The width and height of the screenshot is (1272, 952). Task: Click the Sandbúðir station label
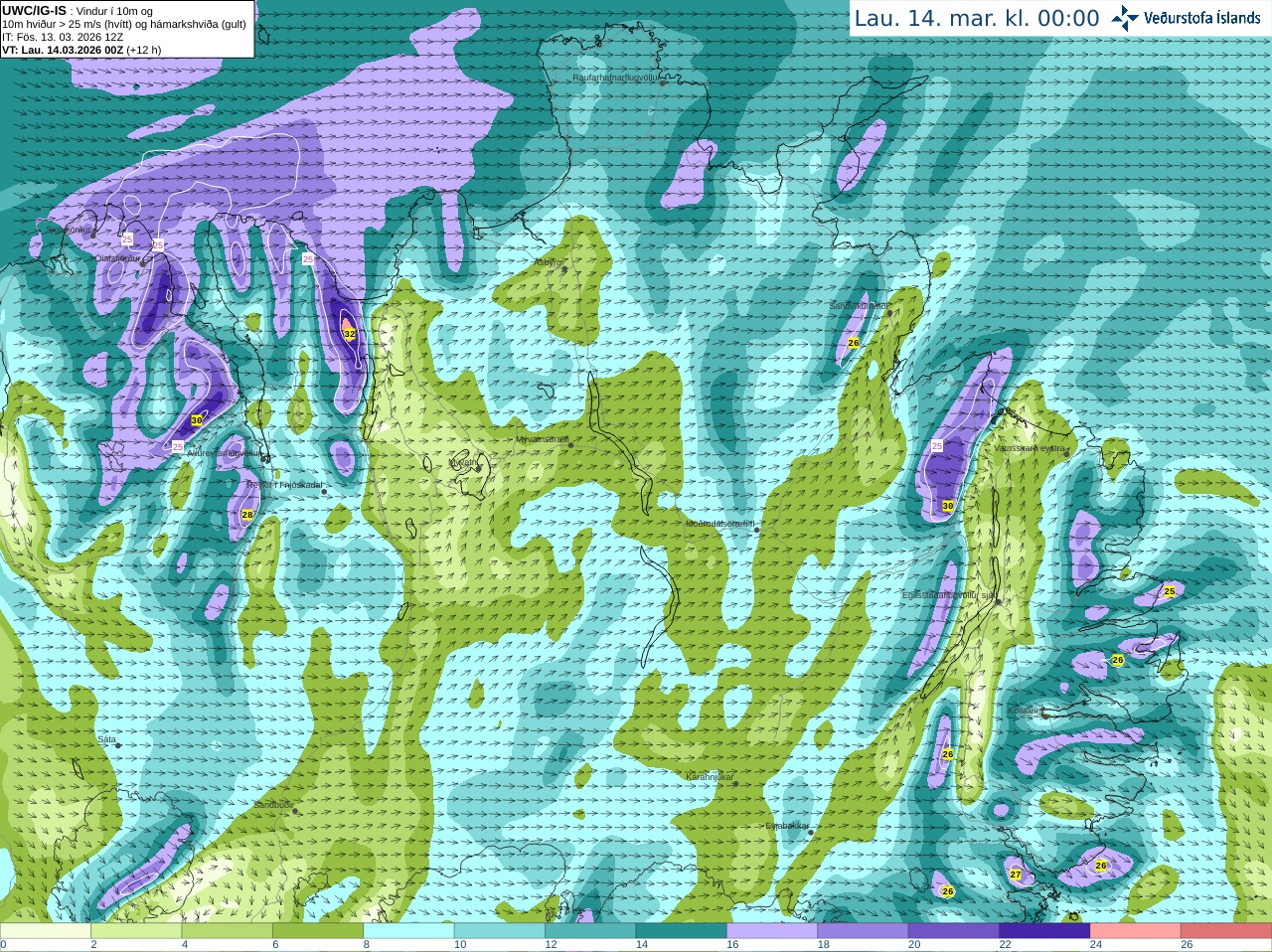[272, 805]
